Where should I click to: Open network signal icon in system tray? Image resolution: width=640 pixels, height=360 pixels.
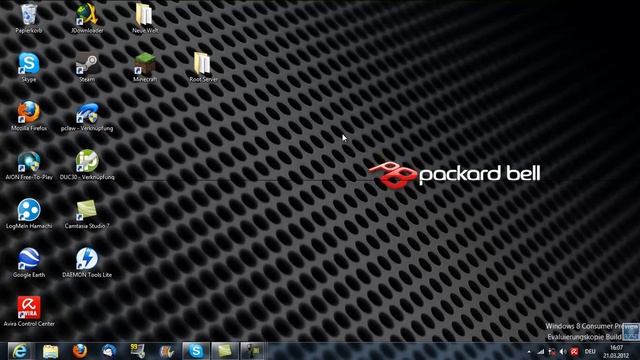(540, 351)
